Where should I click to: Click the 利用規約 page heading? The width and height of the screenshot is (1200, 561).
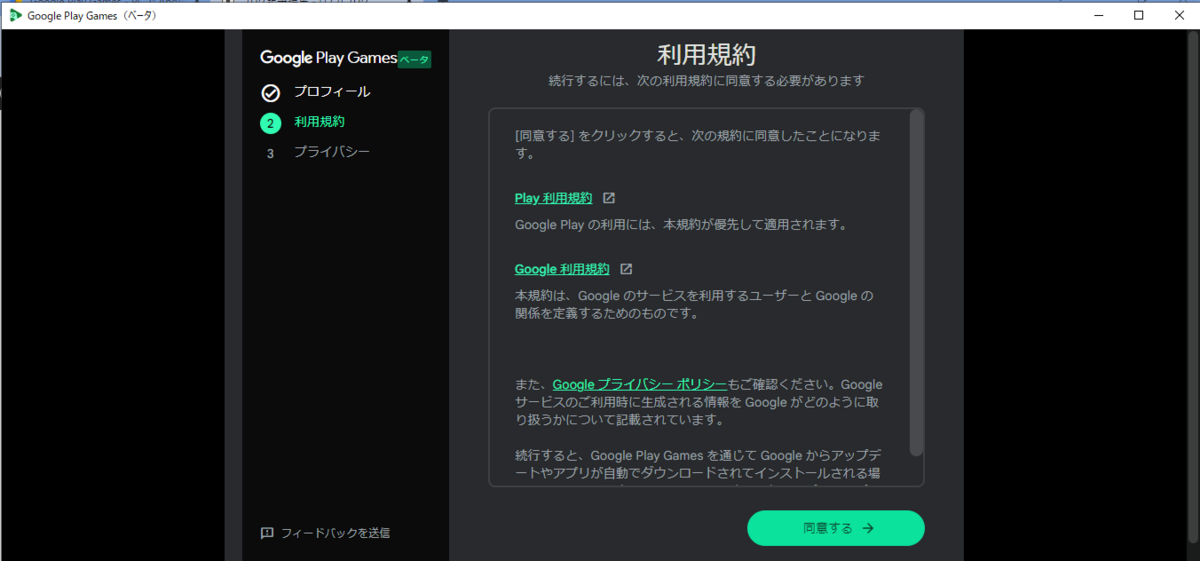pyautogui.click(x=706, y=54)
